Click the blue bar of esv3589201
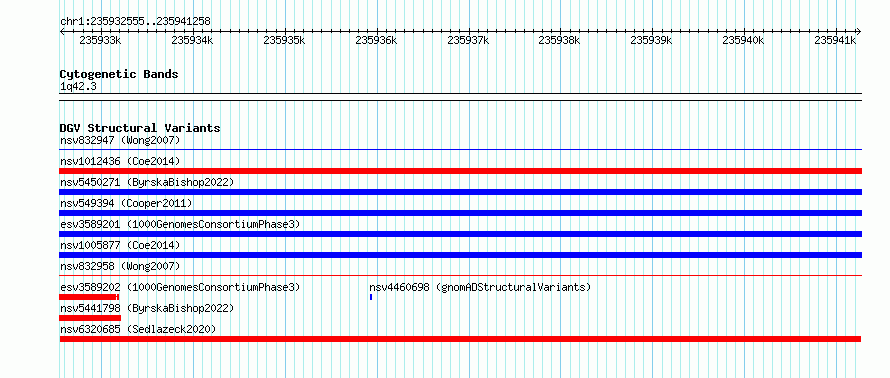 460,234
